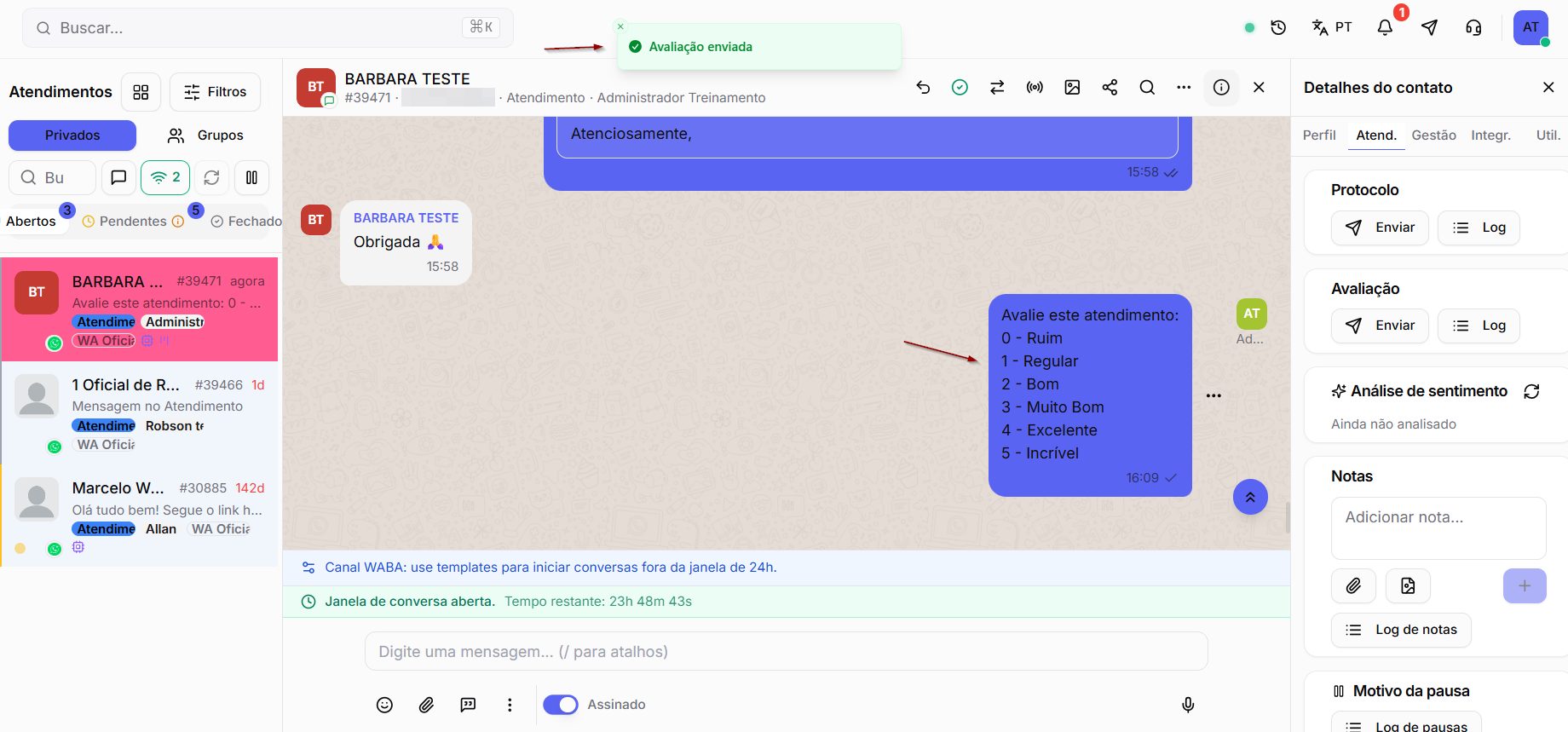Click the history clock icon in top bar
1568x732 pixels.
(x=1278, y=27)
